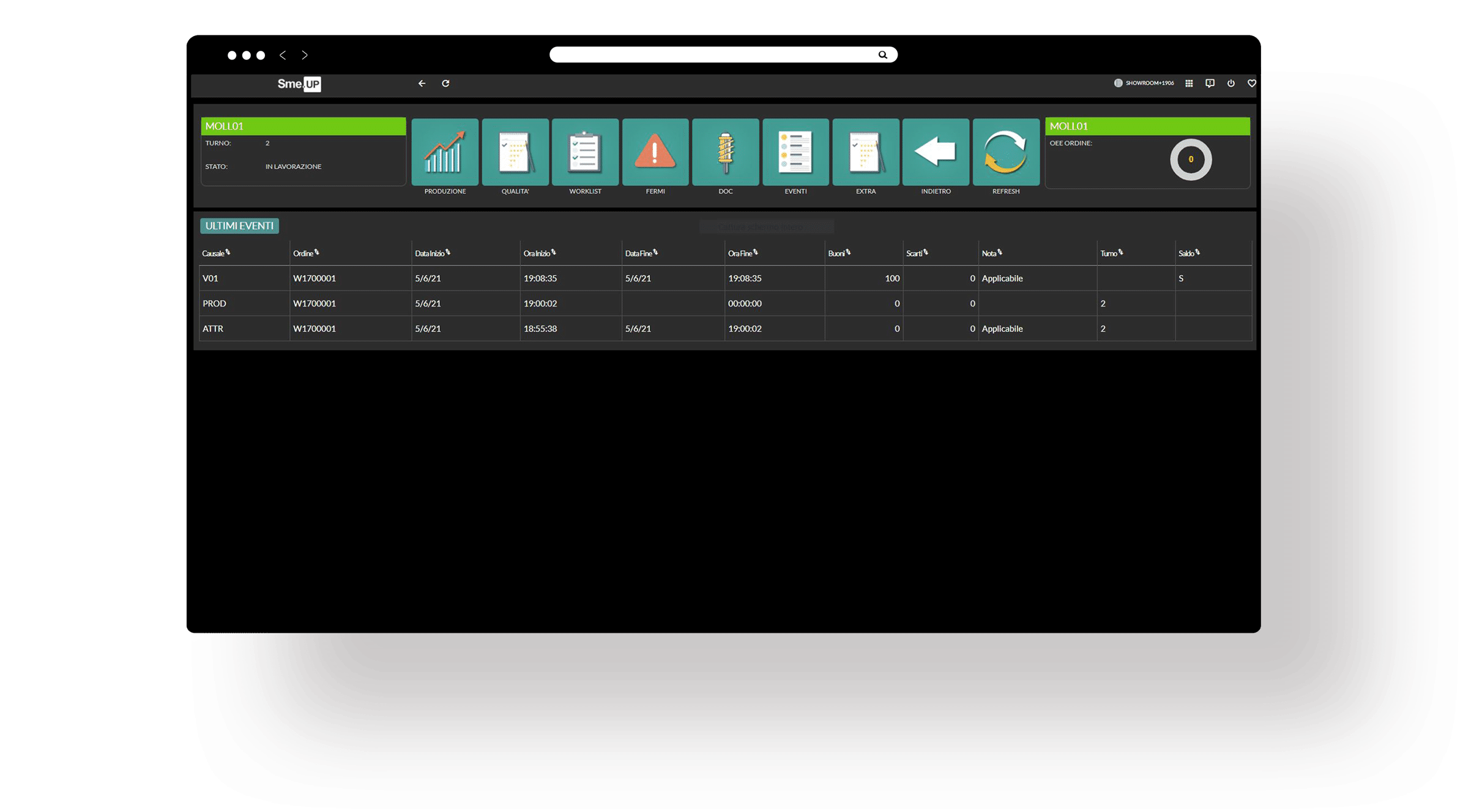Open the Qualita' checklist tile
This screenshot has width=1463, height=812.
[515, 152]
